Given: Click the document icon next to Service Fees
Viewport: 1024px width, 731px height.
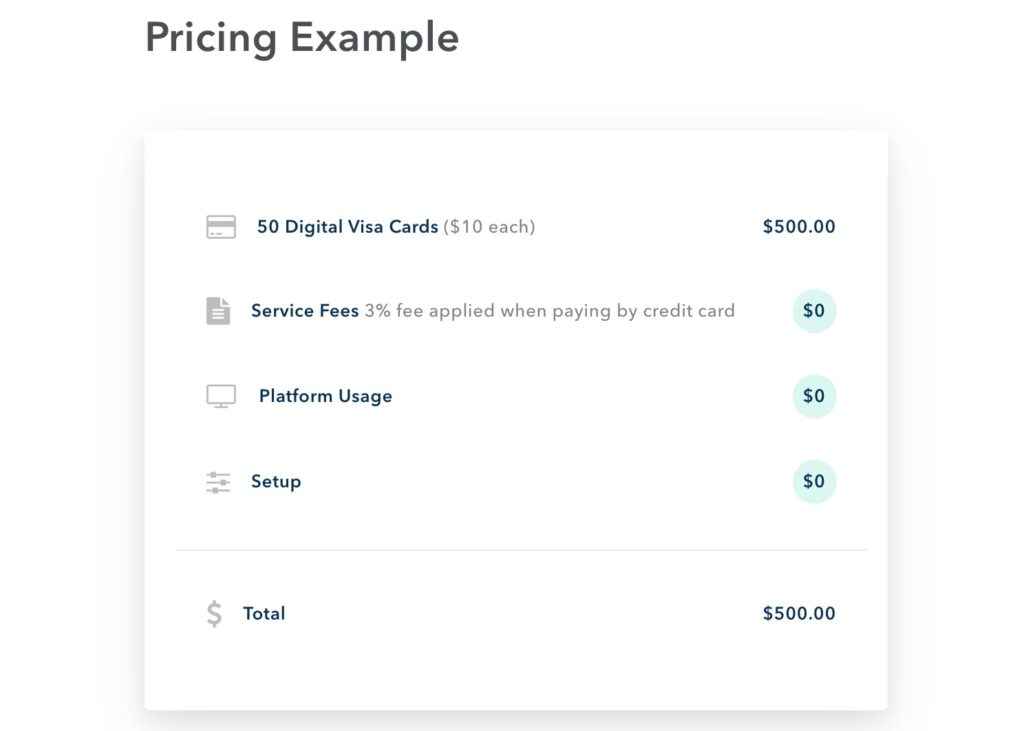Looking at the screenshot, I should pyautogui.click(x=218, y=311).
